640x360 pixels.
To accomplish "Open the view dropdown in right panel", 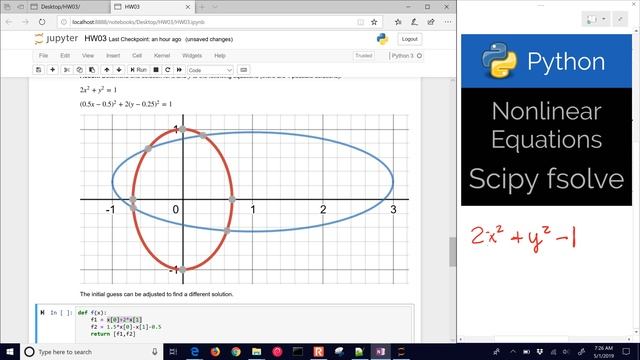I will 596,19.
